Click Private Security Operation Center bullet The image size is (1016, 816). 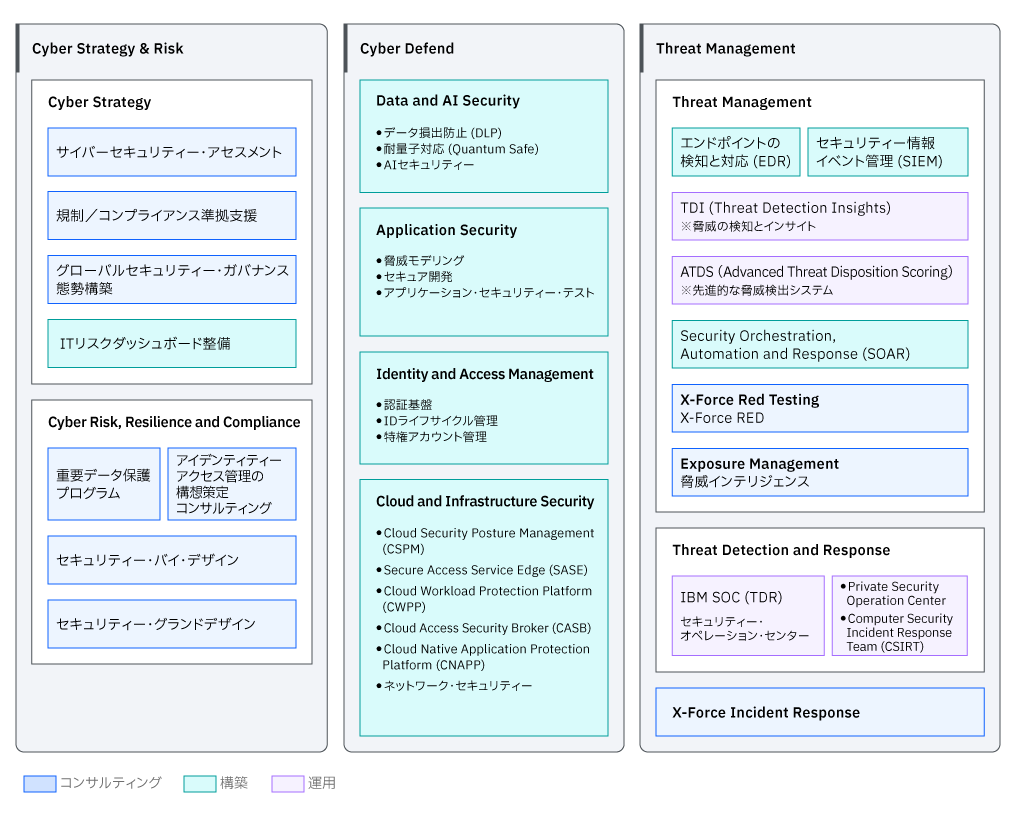(x=894, y=594)
